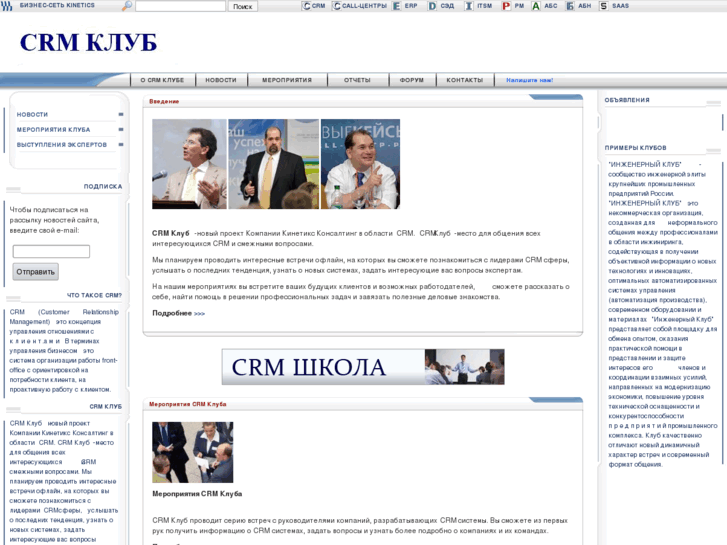Click bullet icon next to Мероприятия клуба
Image resolution: width=727 pixels, height=545 pixels.
(x=121, y=129)
